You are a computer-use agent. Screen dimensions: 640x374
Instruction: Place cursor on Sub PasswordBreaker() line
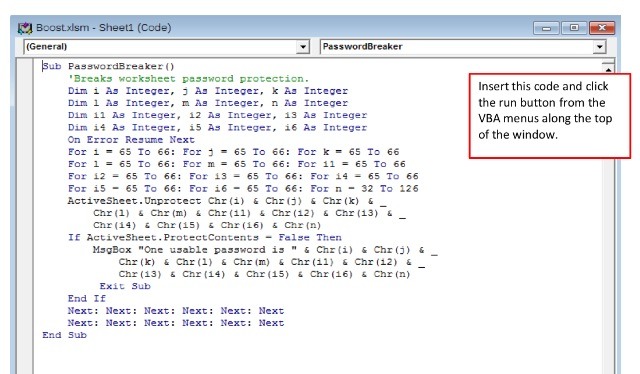click(x=108, y=66)
